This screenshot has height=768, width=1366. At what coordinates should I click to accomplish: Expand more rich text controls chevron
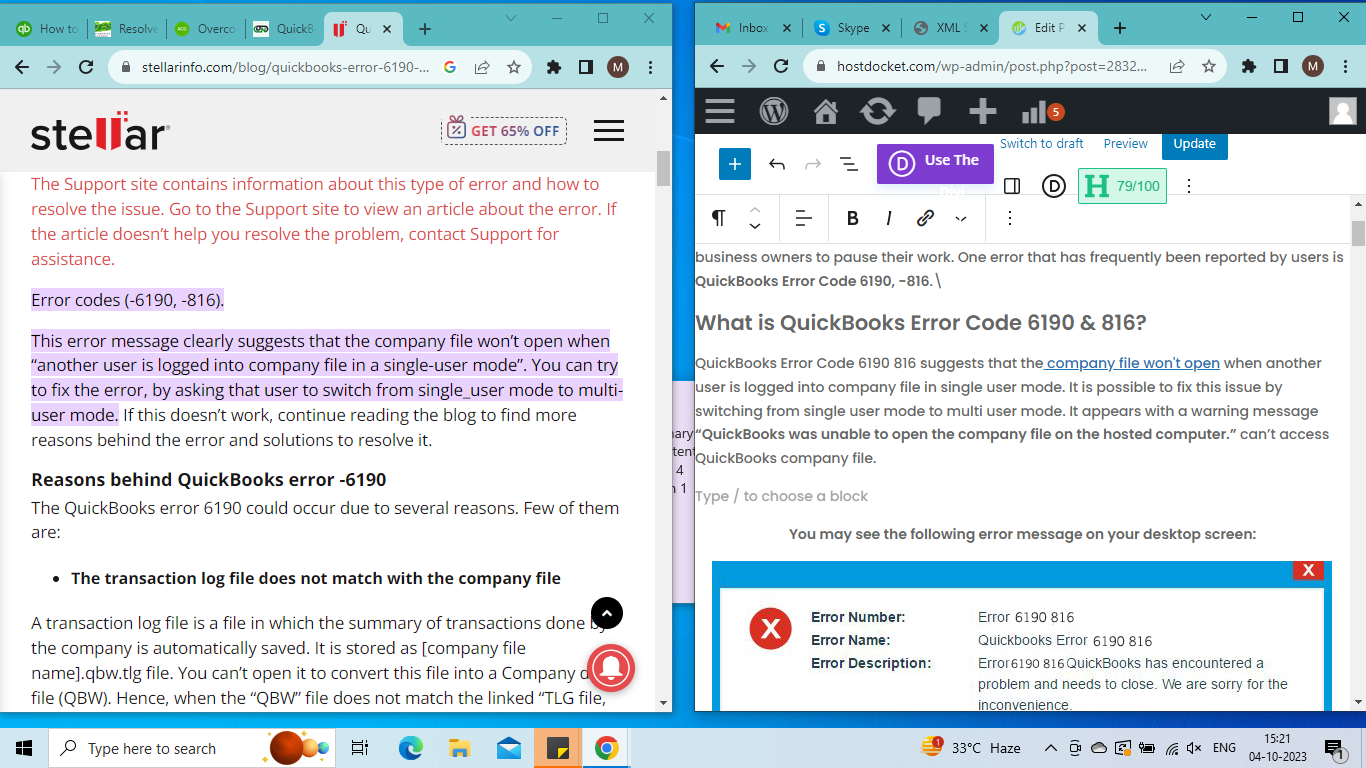pos(961,218)
